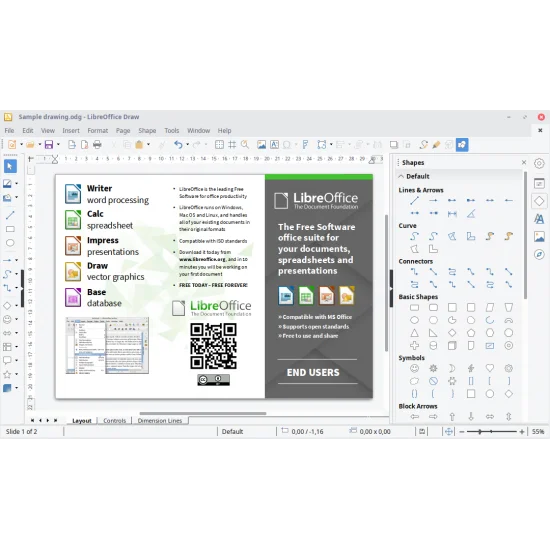Open the Format menu
This screenshot has height=550, width=550.
coord(98,130)
